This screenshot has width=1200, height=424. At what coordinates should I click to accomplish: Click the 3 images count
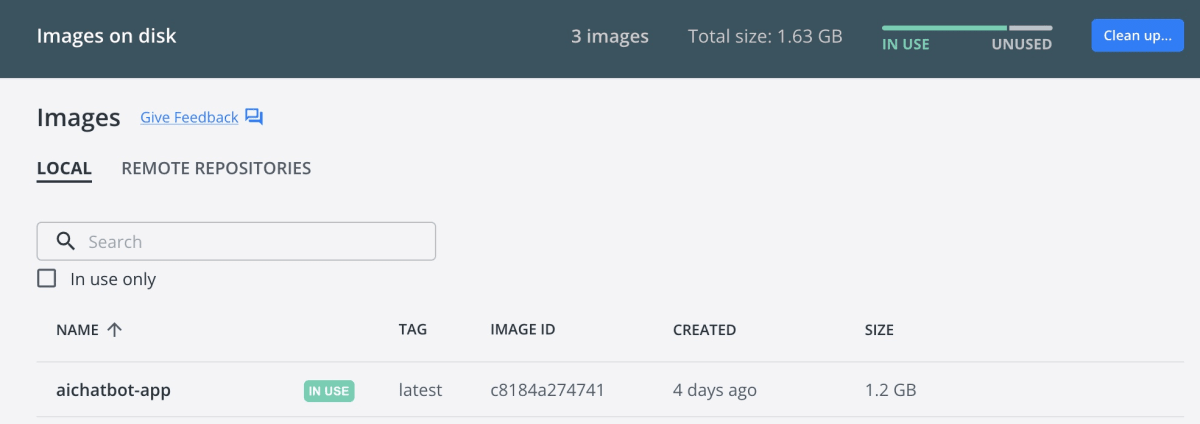(x=610, y=36)
